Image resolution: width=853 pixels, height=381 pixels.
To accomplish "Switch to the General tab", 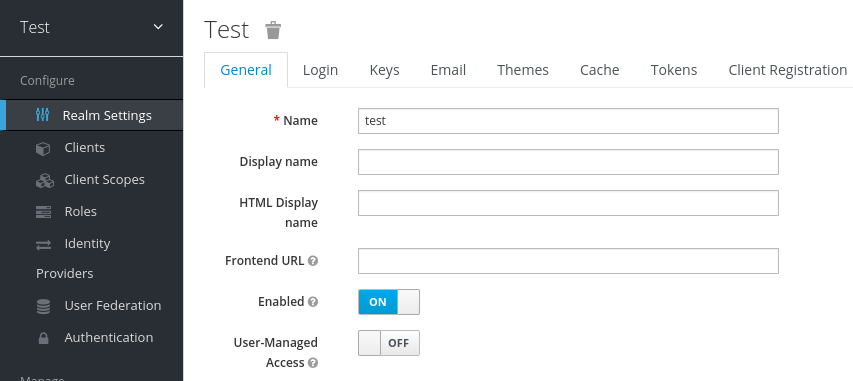I will (x=246, y=70).
